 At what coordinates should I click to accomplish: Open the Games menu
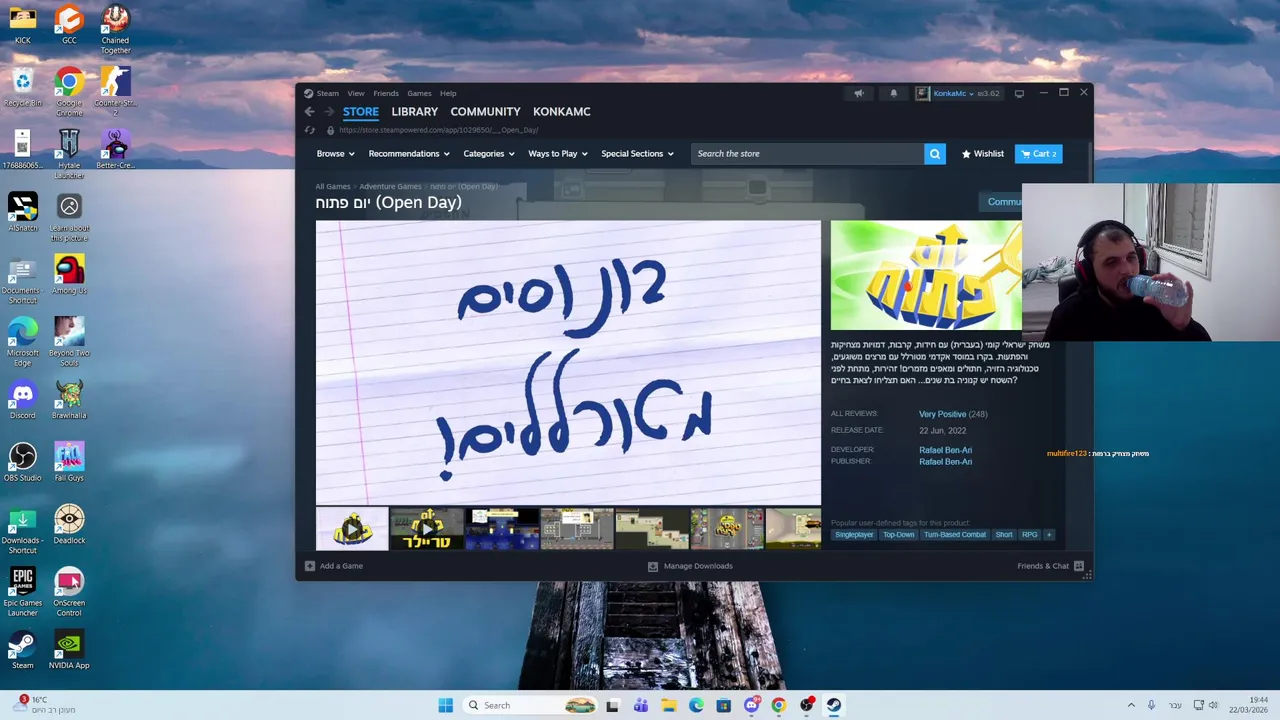coord(419,93)
